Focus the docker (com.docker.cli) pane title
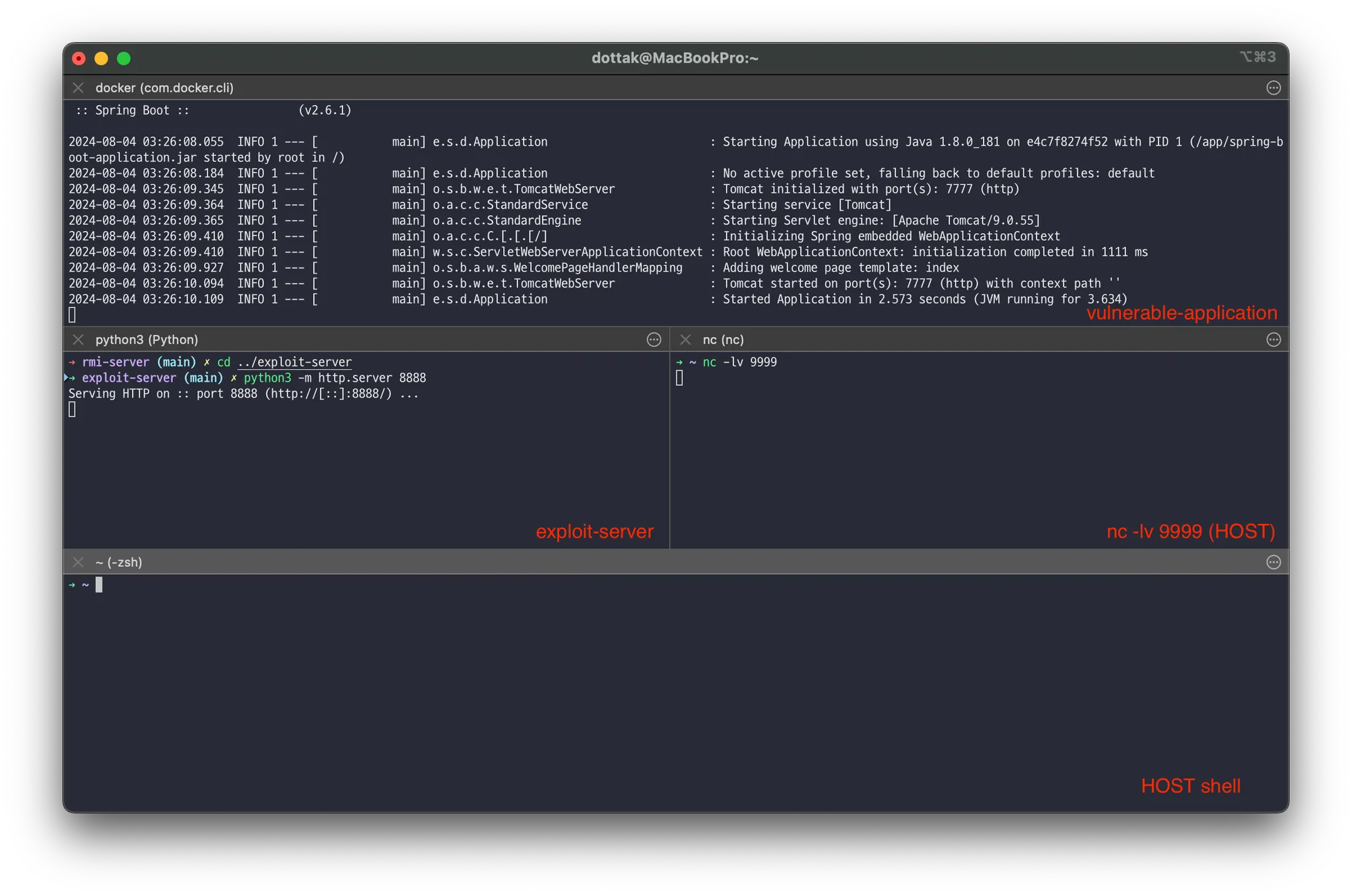Screen dimensions: 1352x896 coord(164,88)
